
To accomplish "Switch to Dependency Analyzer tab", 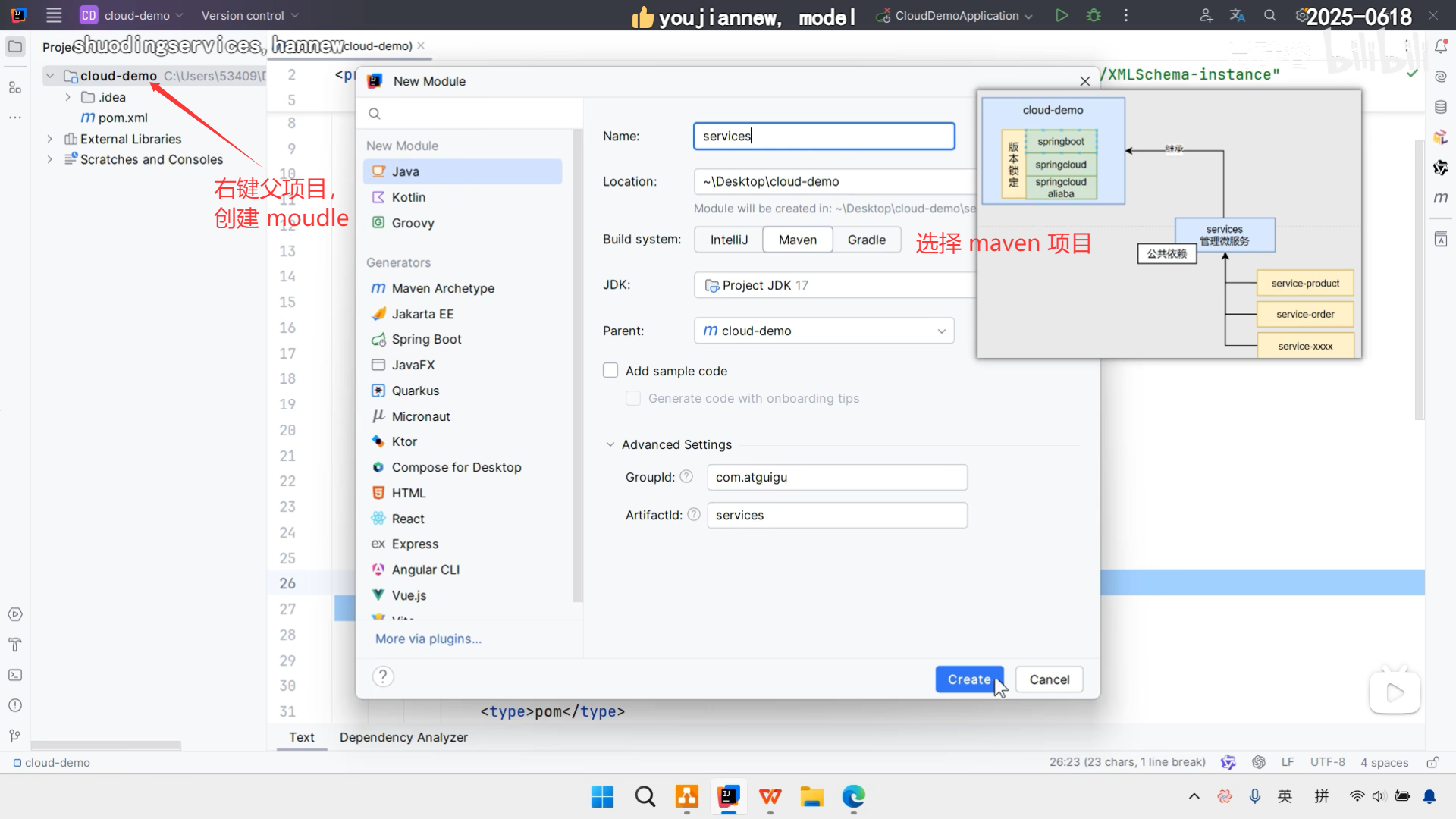I will point(403,737).
